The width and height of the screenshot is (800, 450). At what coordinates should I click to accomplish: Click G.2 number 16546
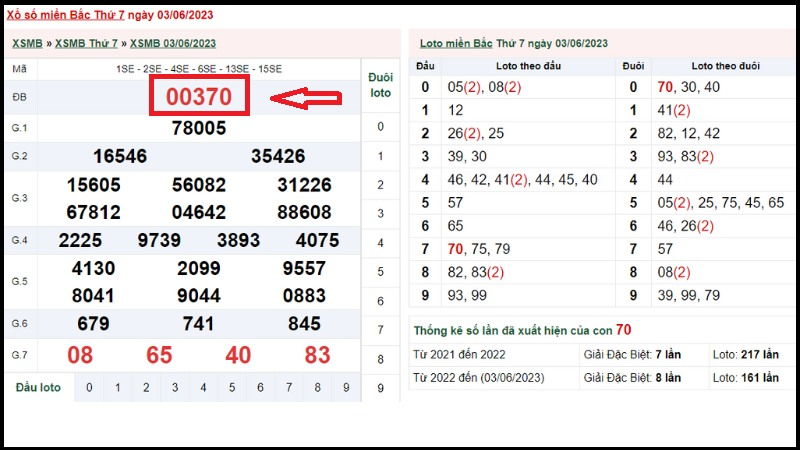[120, 156]
